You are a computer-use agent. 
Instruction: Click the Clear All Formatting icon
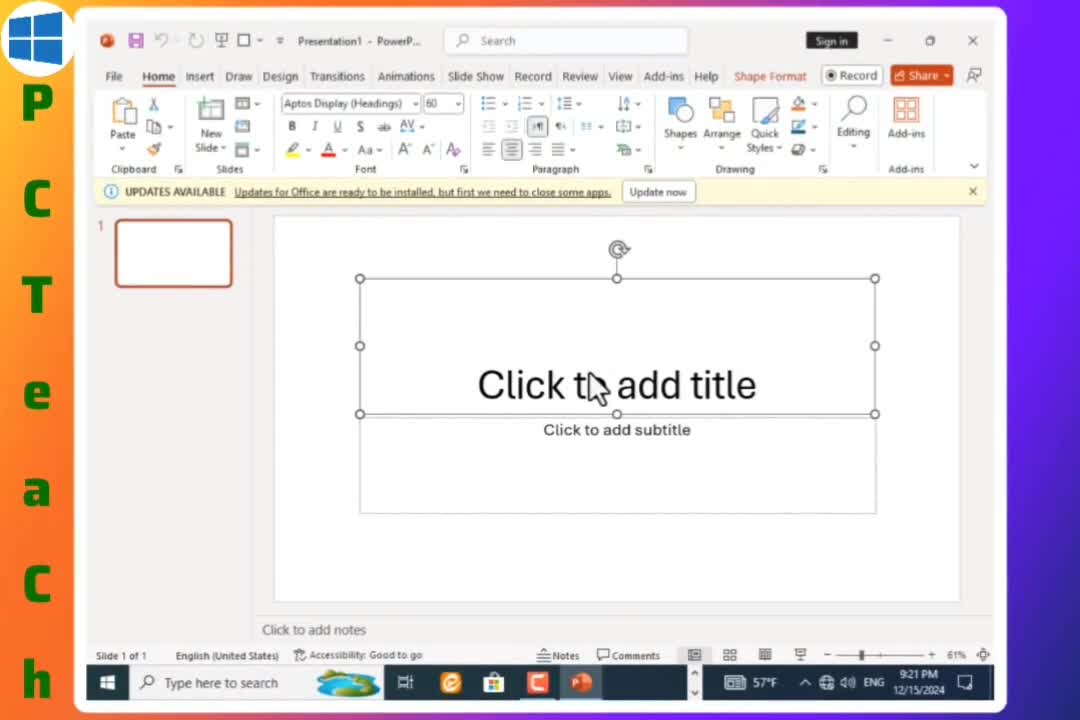(x=453, y=149)
